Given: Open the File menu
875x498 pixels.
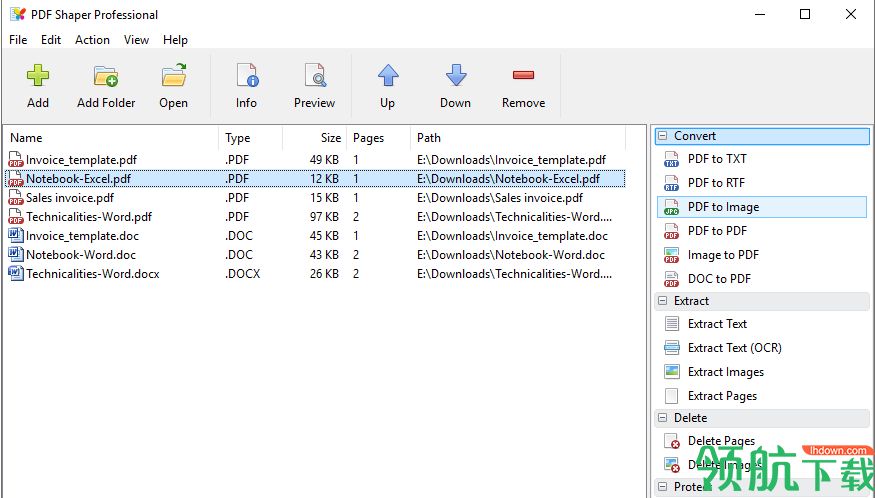Looking at the screenshot, I should point(18,40).
